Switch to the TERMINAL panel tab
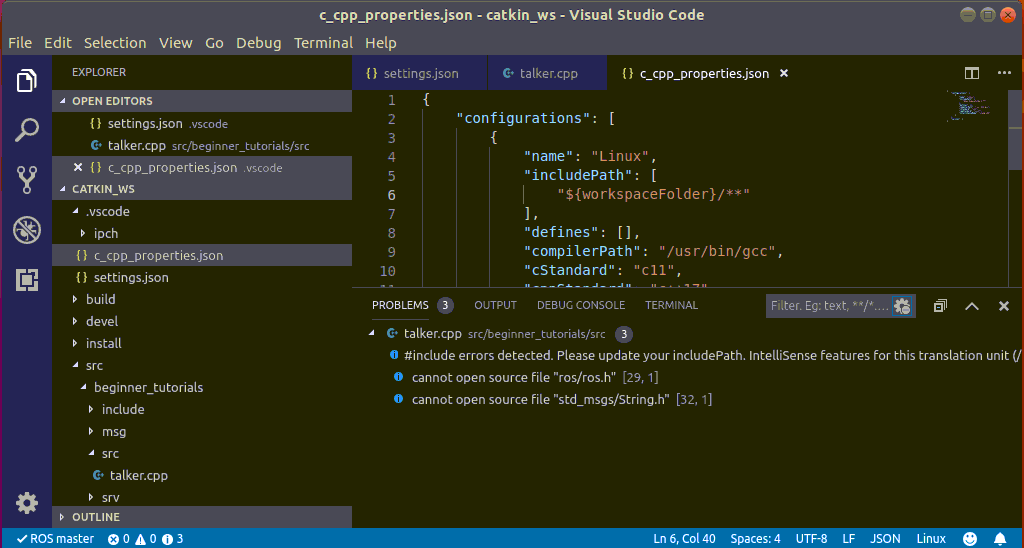This screenshot has height=548, width=1024. click(671, 305)
